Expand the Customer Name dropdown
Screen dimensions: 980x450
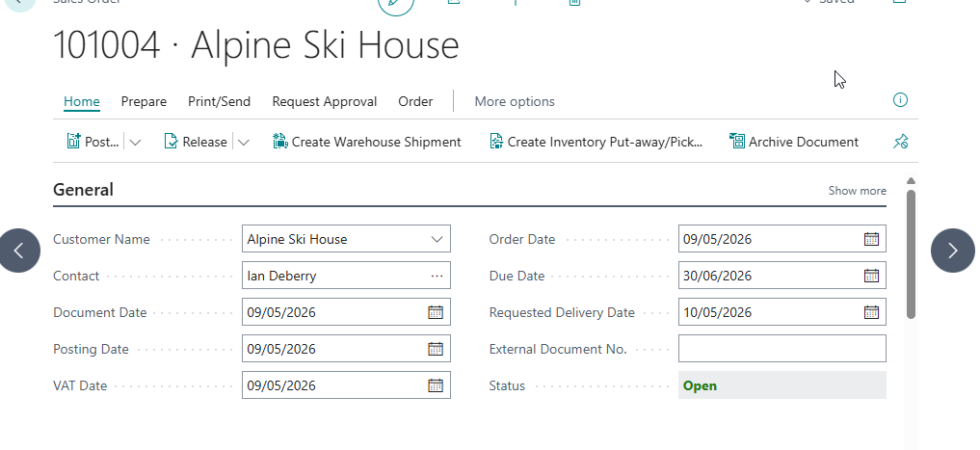pyautogui.click(x=436, y=239)
